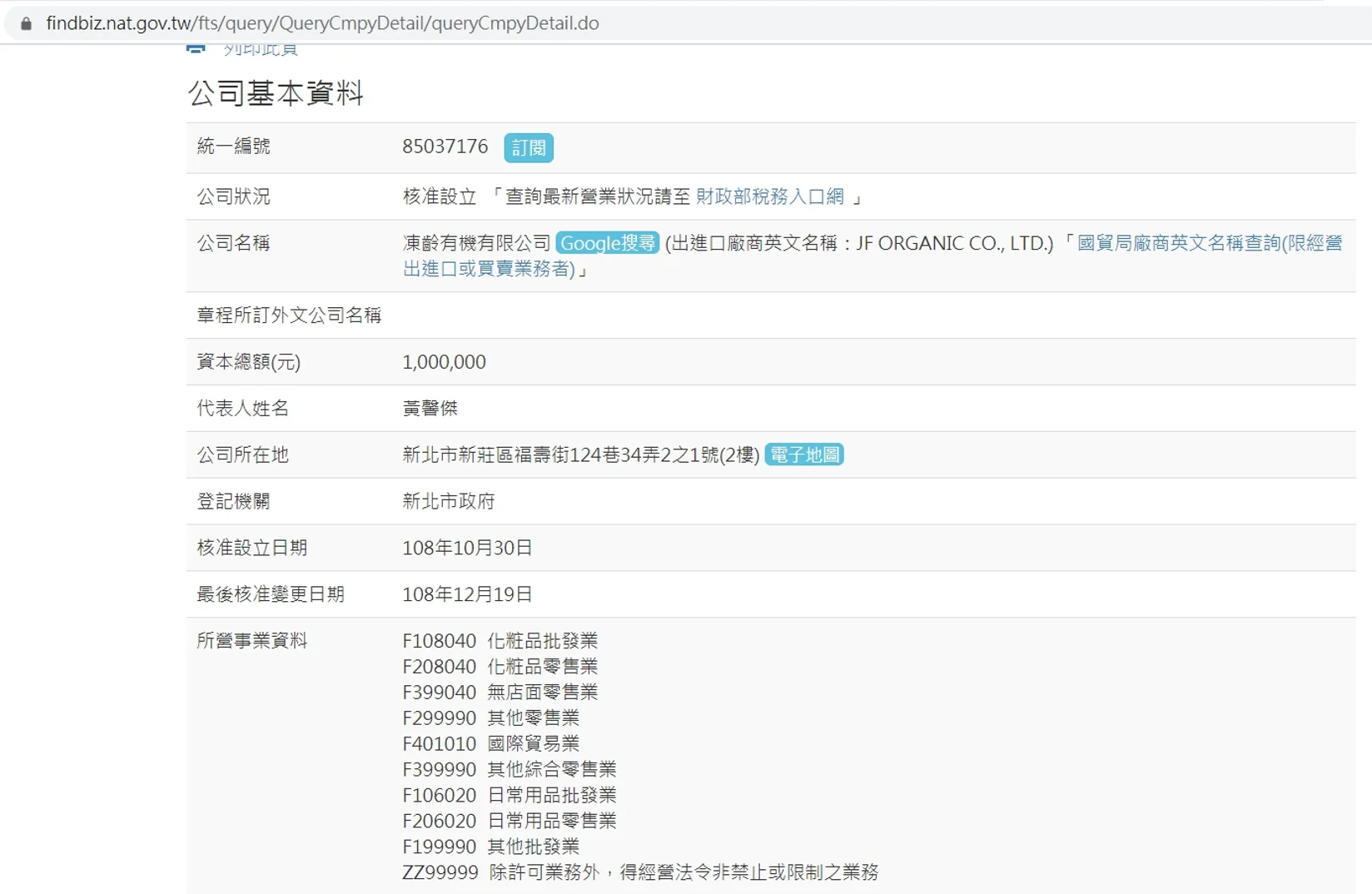The width and height of the screenshot is (1372, 894).
Task: Click the printer icon above the heading
Action: tap(196, 49)
